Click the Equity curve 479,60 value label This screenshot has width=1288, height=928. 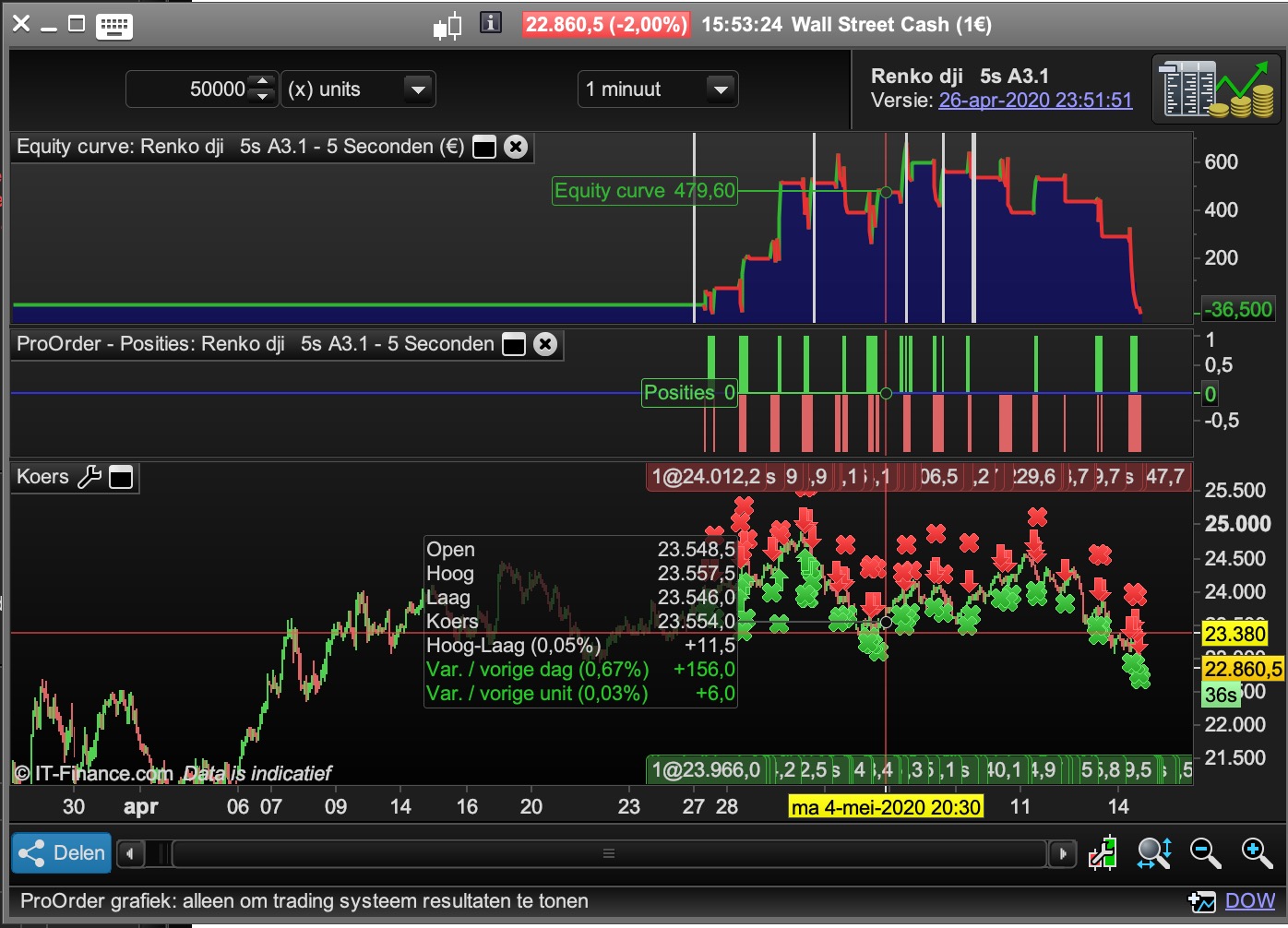pos(645,191)
